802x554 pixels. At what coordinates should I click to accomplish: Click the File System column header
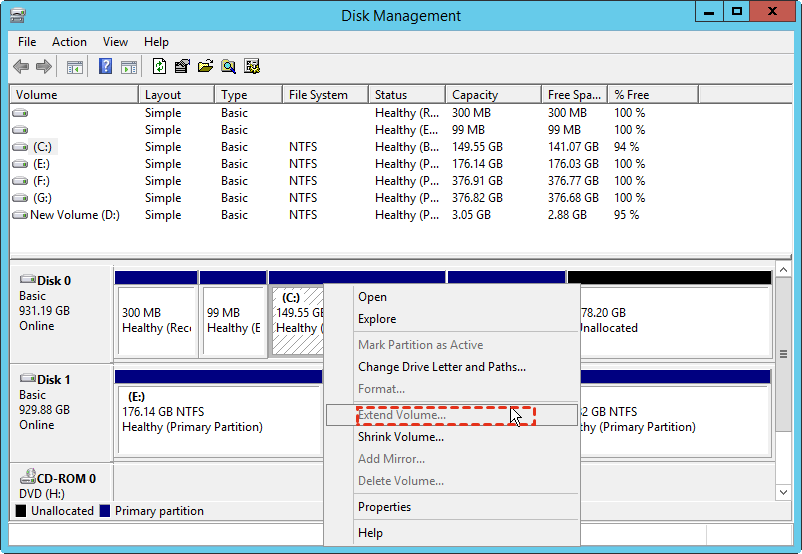[x=318, y=95]
